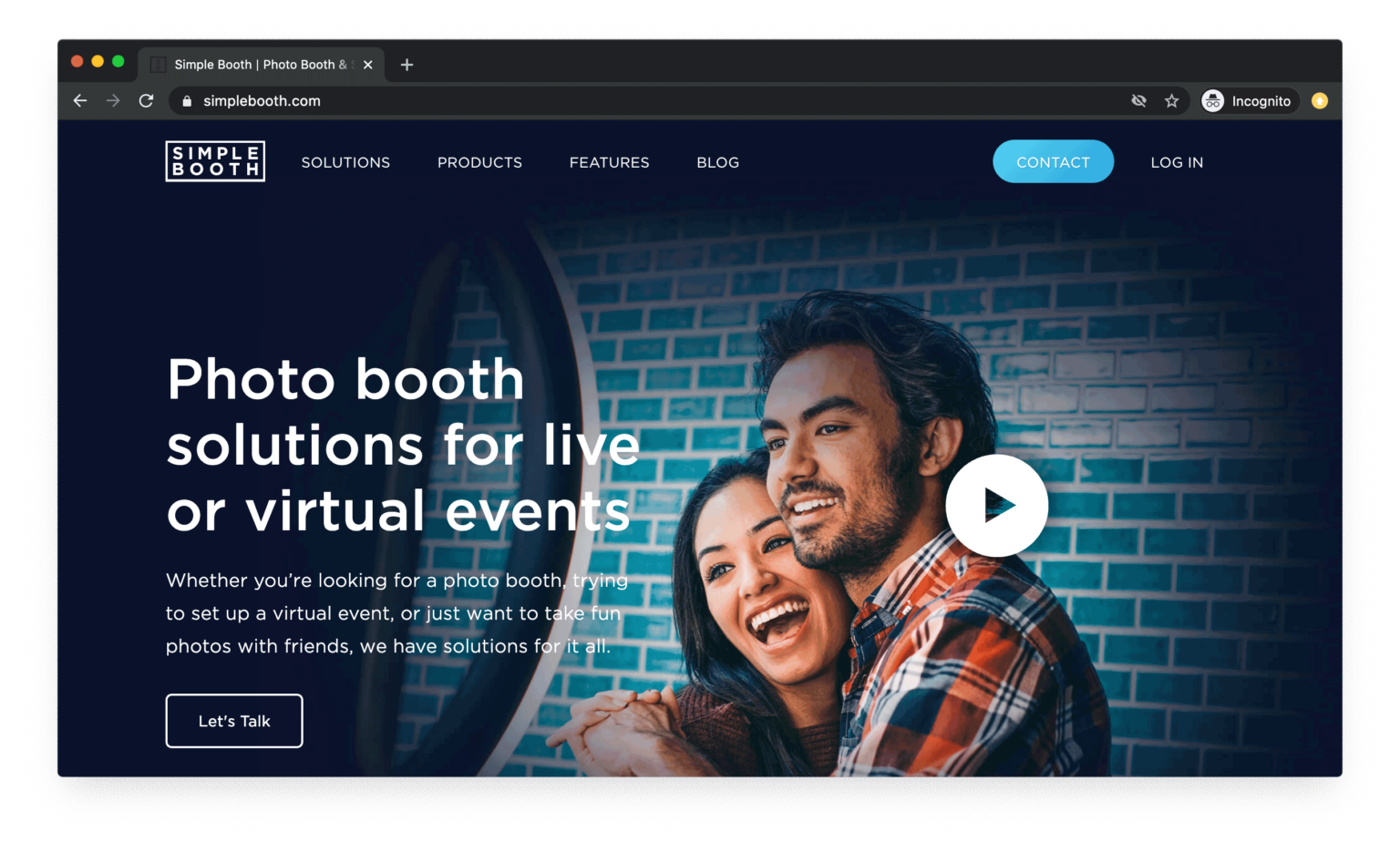Click the yellow update icon in toolbar
Viewport: 1400px width, 853px height.
tap(1319, 101)
